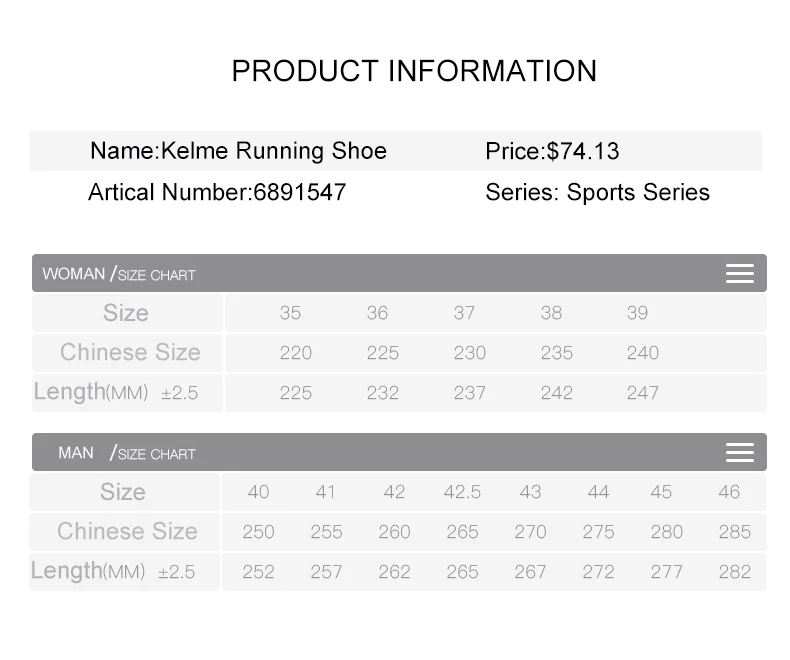The width and height of the screenshot is (790, 660).
Task: Select men's size 40 cell
Action: click(258, 492)
